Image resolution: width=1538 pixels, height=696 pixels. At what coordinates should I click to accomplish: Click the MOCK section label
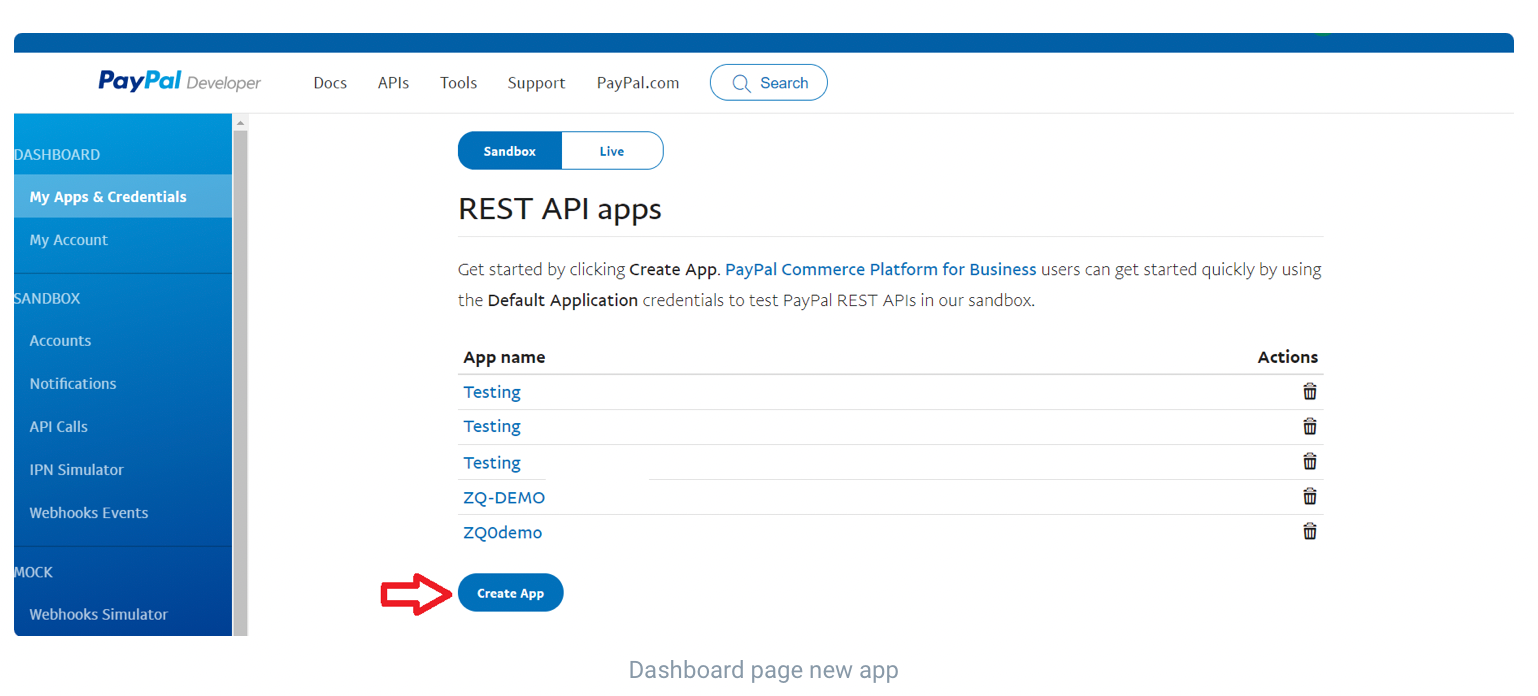34,572
